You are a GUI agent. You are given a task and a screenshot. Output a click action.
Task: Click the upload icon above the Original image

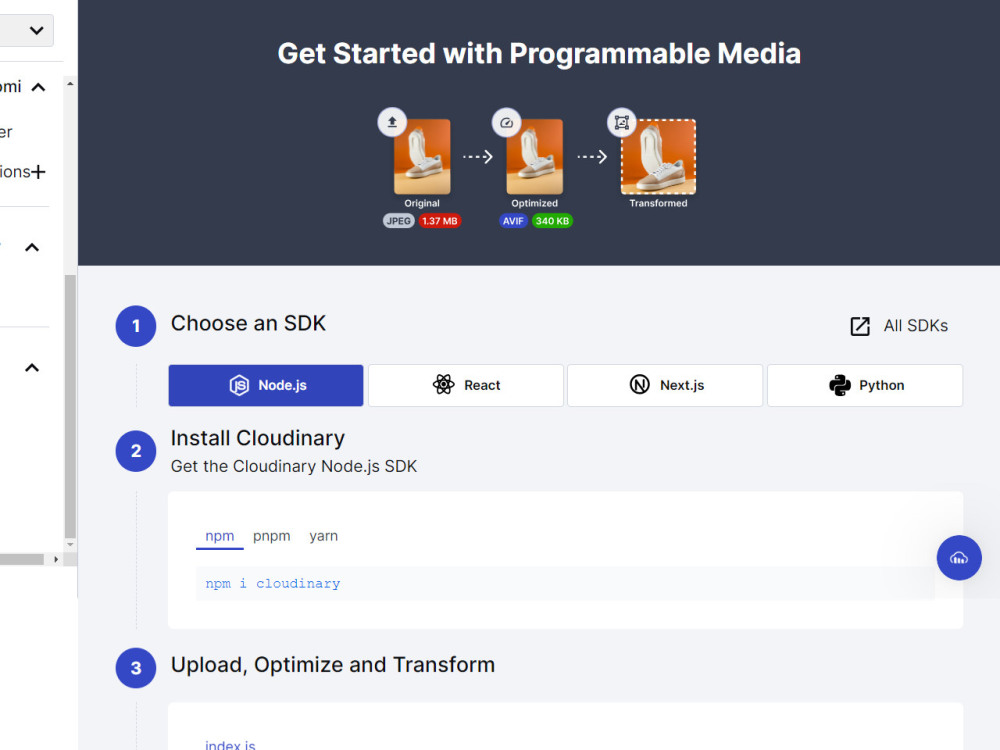pyautogui.click(x=391, y=122)
